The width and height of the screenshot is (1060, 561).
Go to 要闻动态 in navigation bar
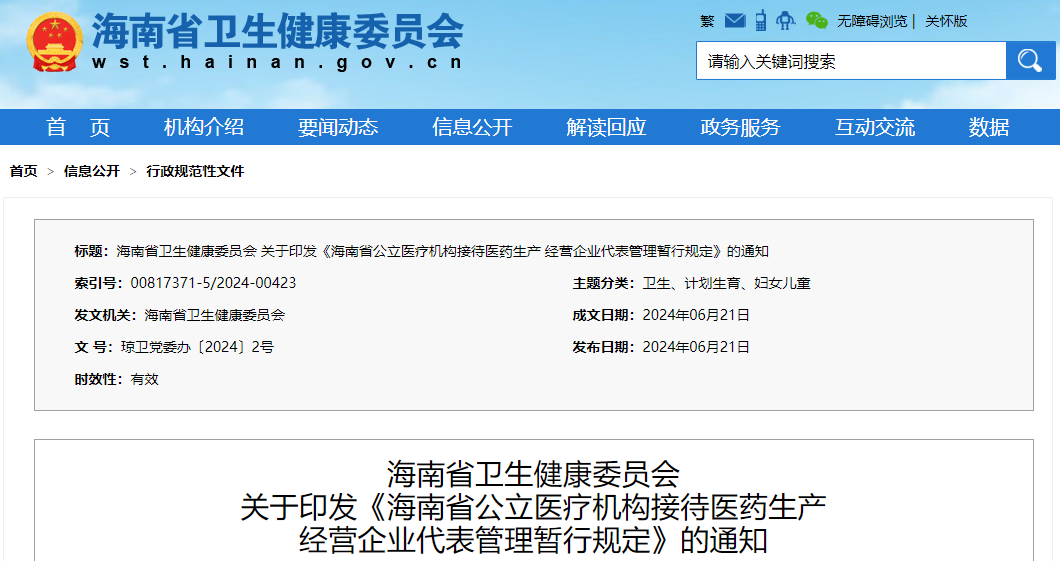tap(338, 127)
